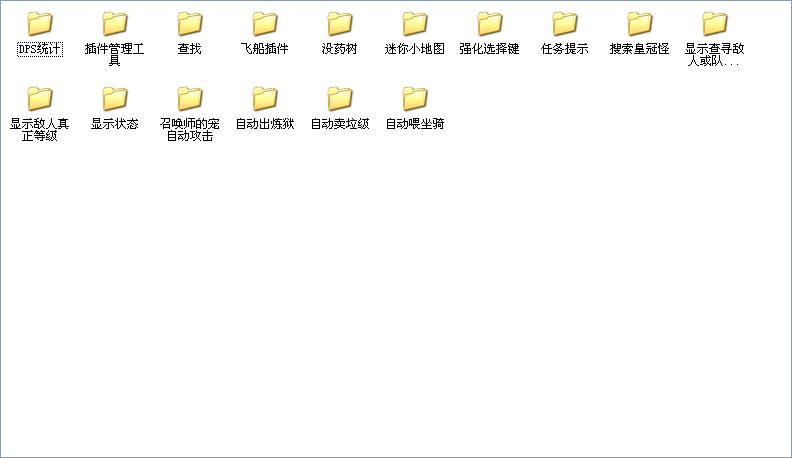Click the 召唤师的宠自动攻击 folder icon
This screenshot has height=458, width=792.
pos(189,98)
